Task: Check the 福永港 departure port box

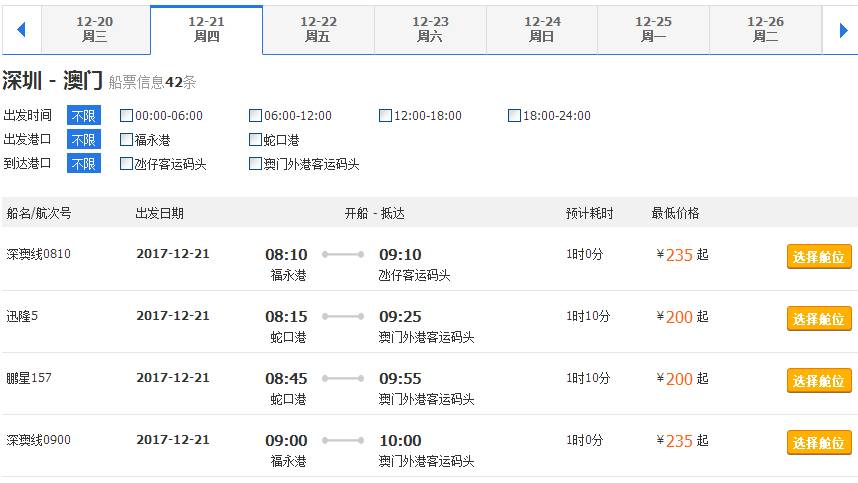Action: coord(126,139)
